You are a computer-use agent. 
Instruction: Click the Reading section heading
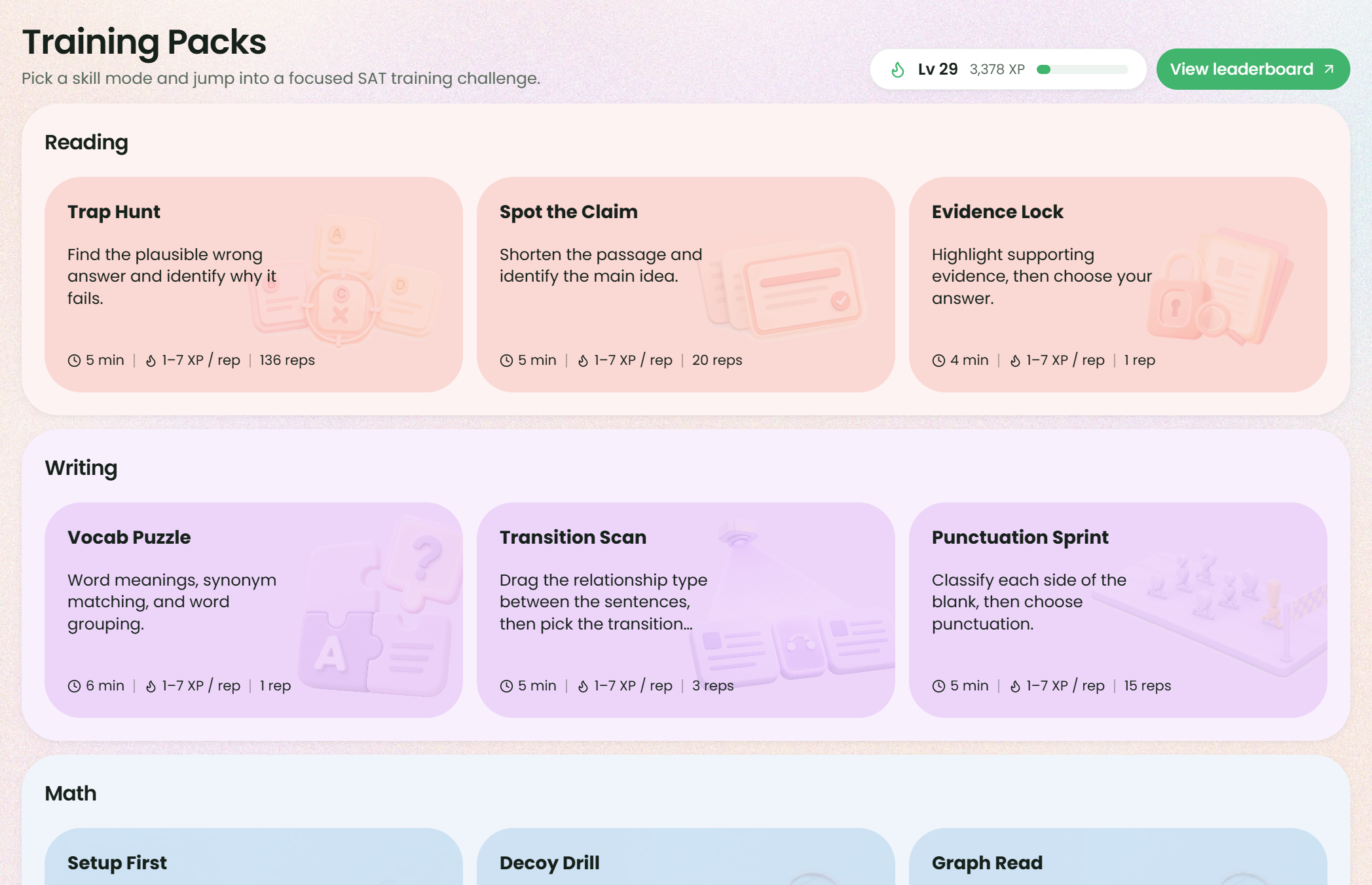[86, 143]
